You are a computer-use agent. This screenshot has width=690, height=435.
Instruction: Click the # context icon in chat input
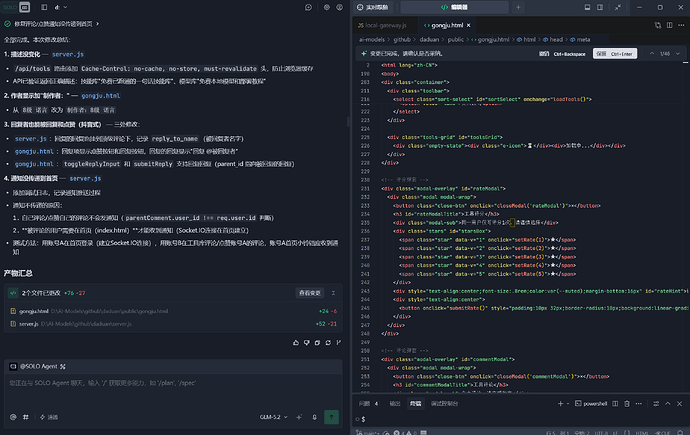(26, 417)
